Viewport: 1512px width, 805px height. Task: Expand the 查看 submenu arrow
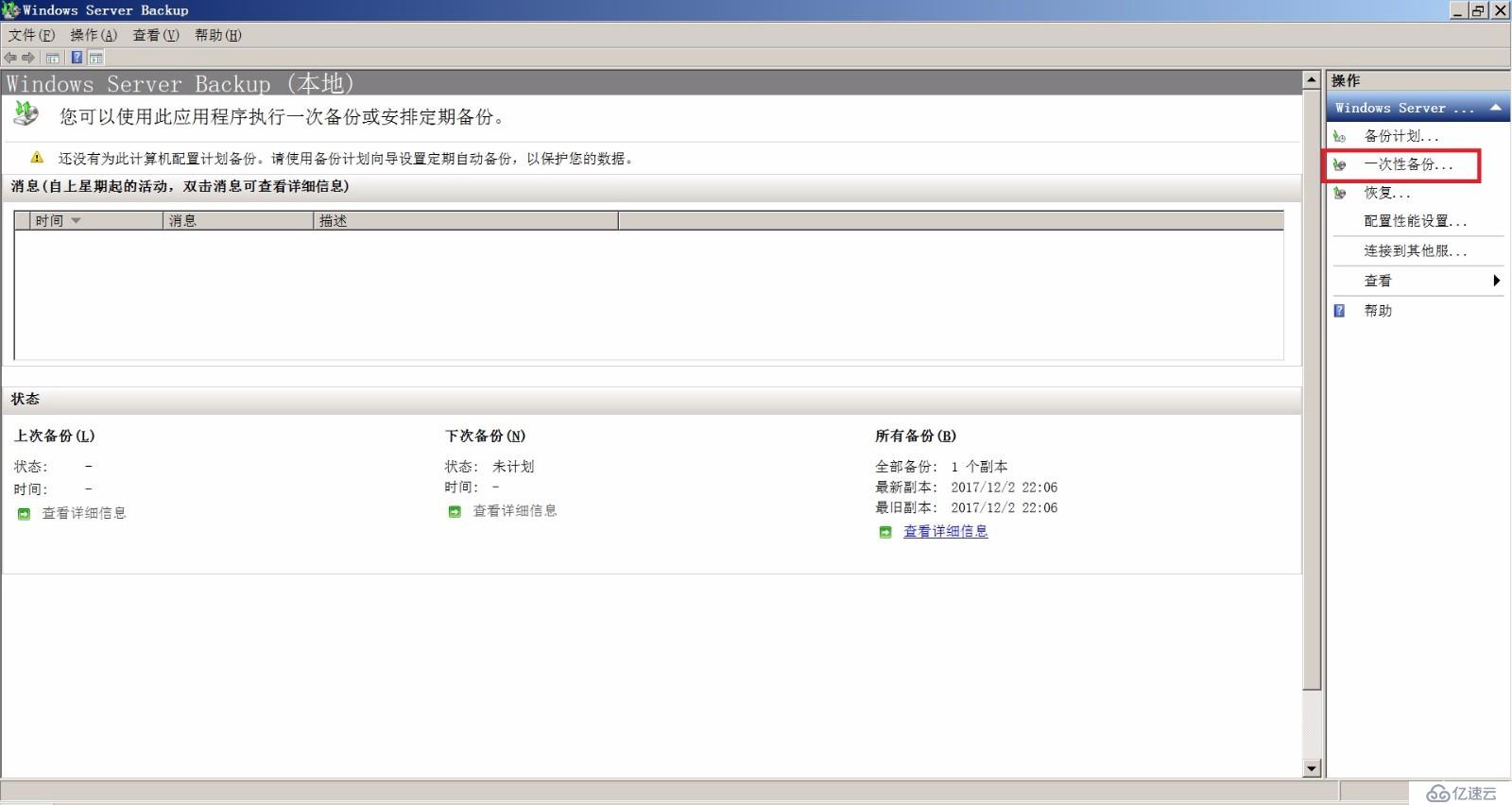point(1496,281)
